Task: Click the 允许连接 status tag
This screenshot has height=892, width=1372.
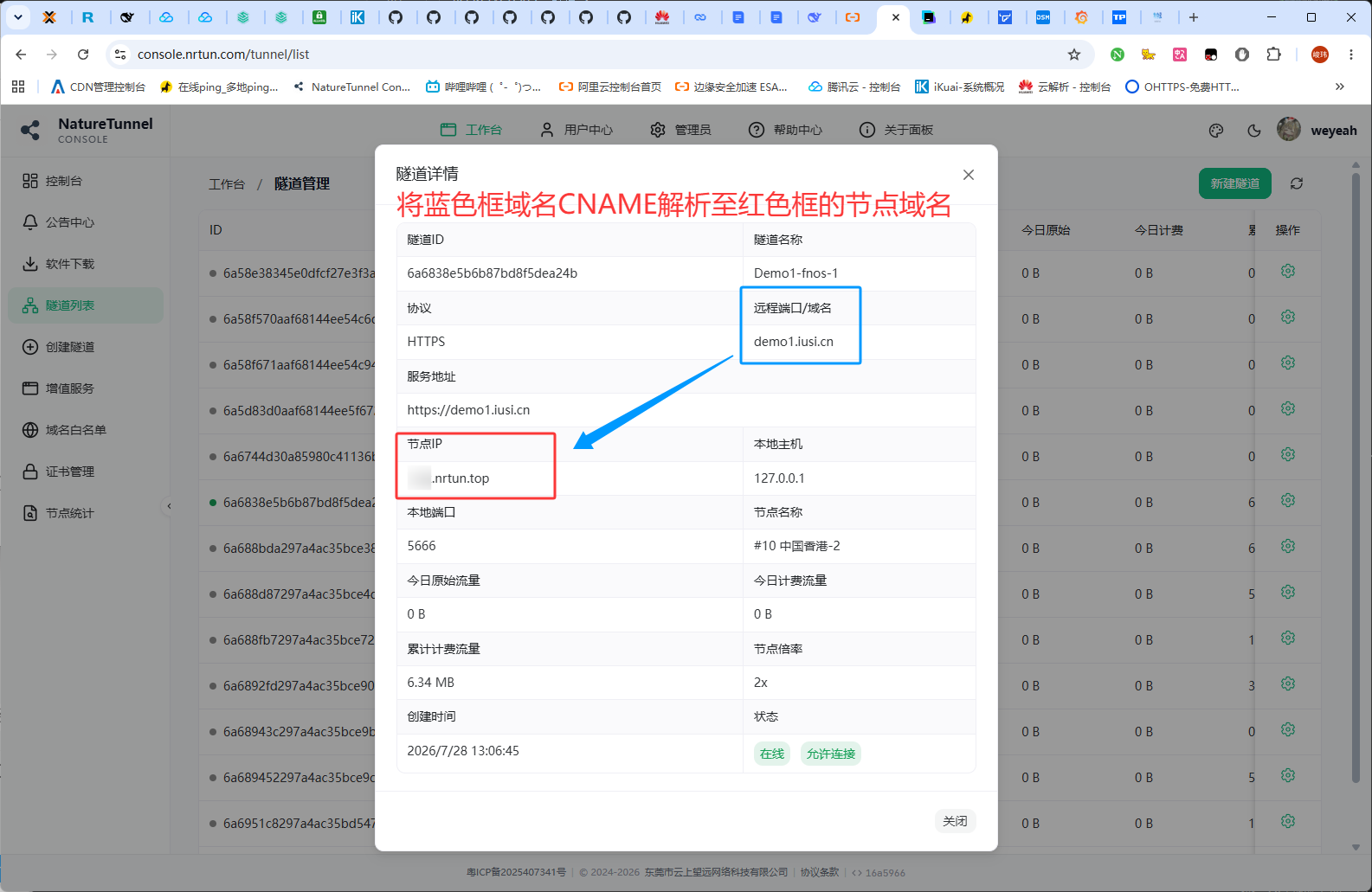Action: click(831, 754)
